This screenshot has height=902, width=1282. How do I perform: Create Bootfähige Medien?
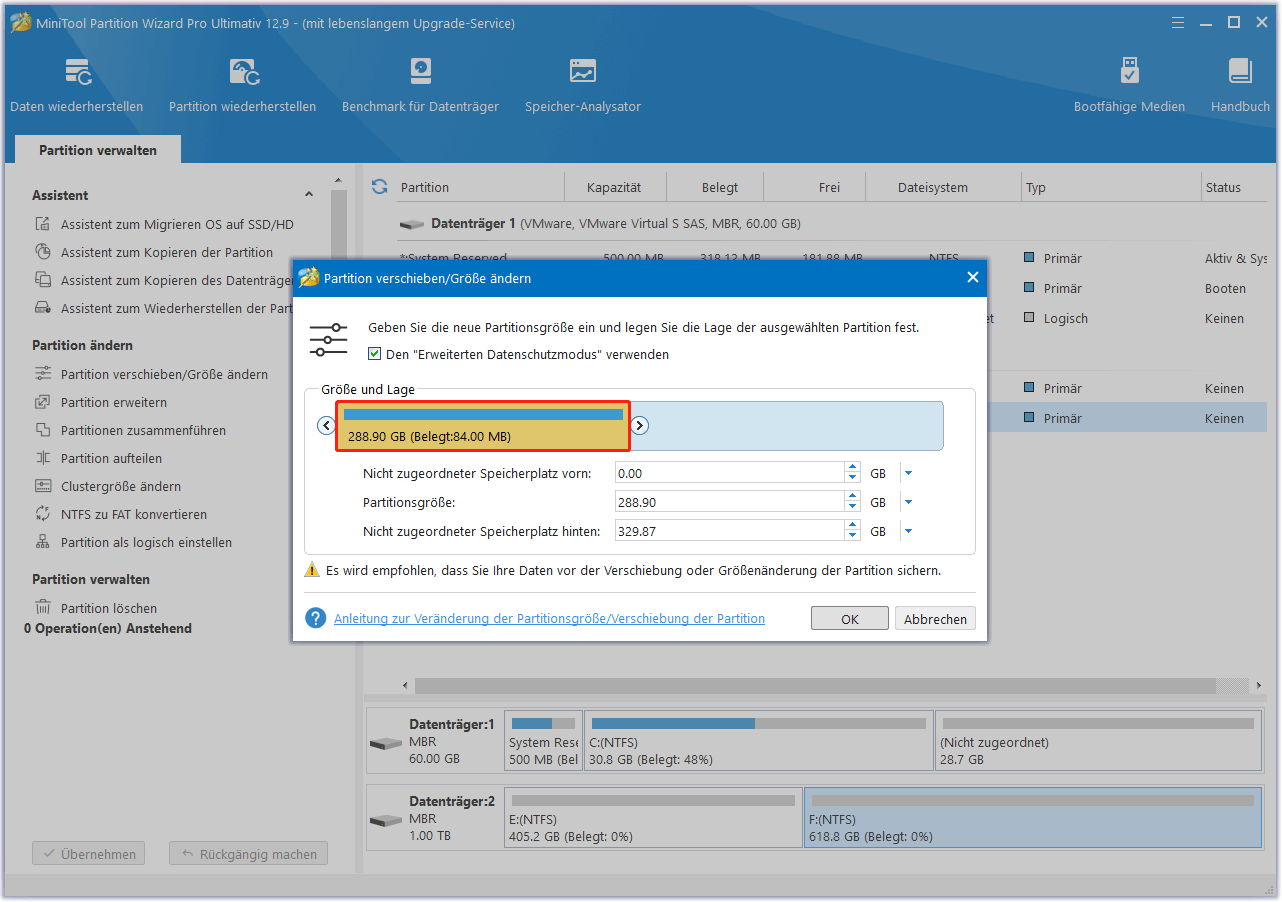click(x=1129, y=85)
